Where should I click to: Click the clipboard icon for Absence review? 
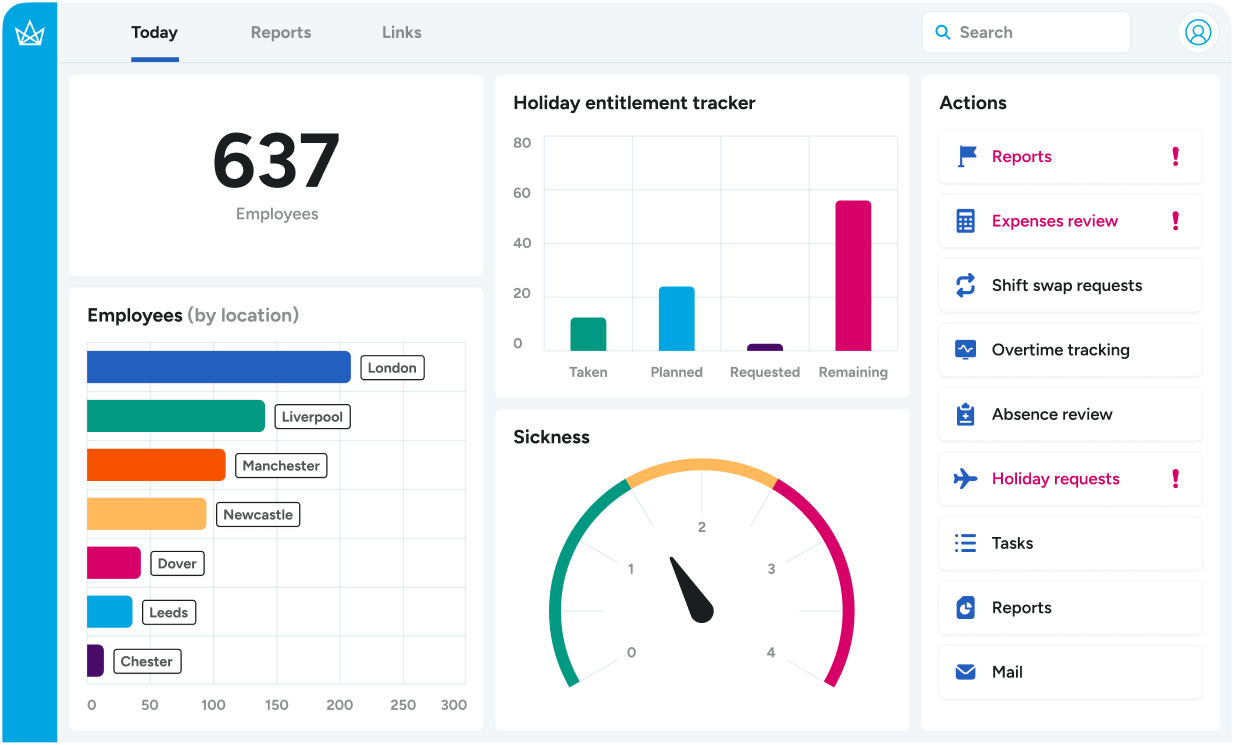point(965,414)
